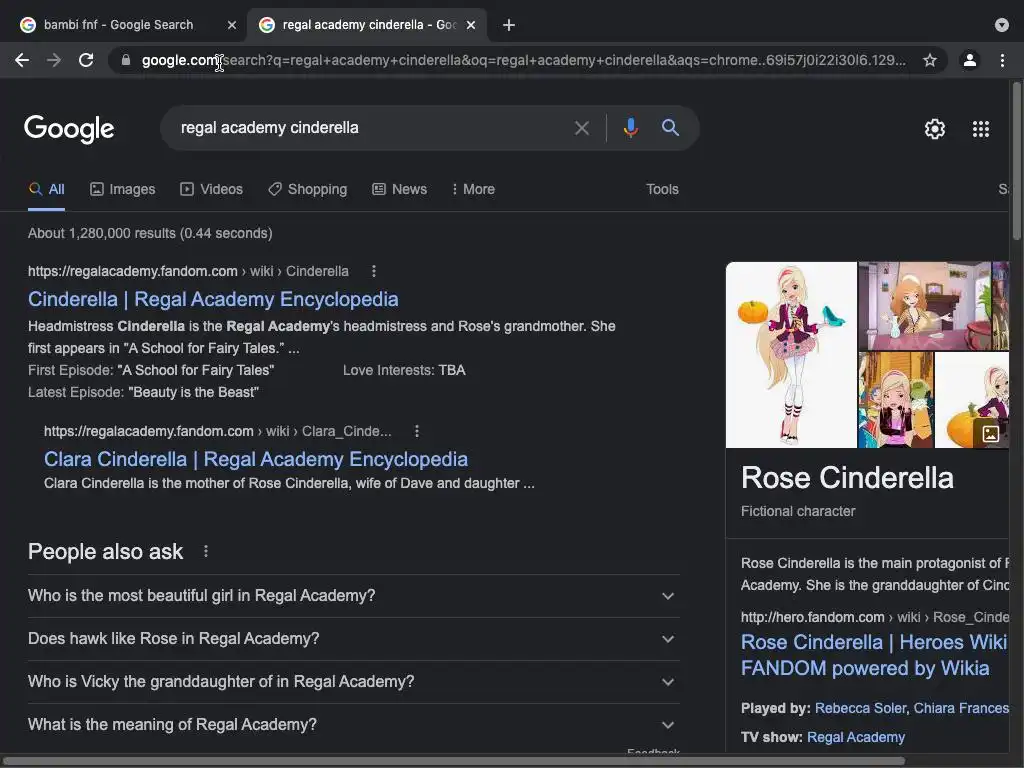Open a new tab with plus icon
The image size is (1024, 768).
click(509, 25)
